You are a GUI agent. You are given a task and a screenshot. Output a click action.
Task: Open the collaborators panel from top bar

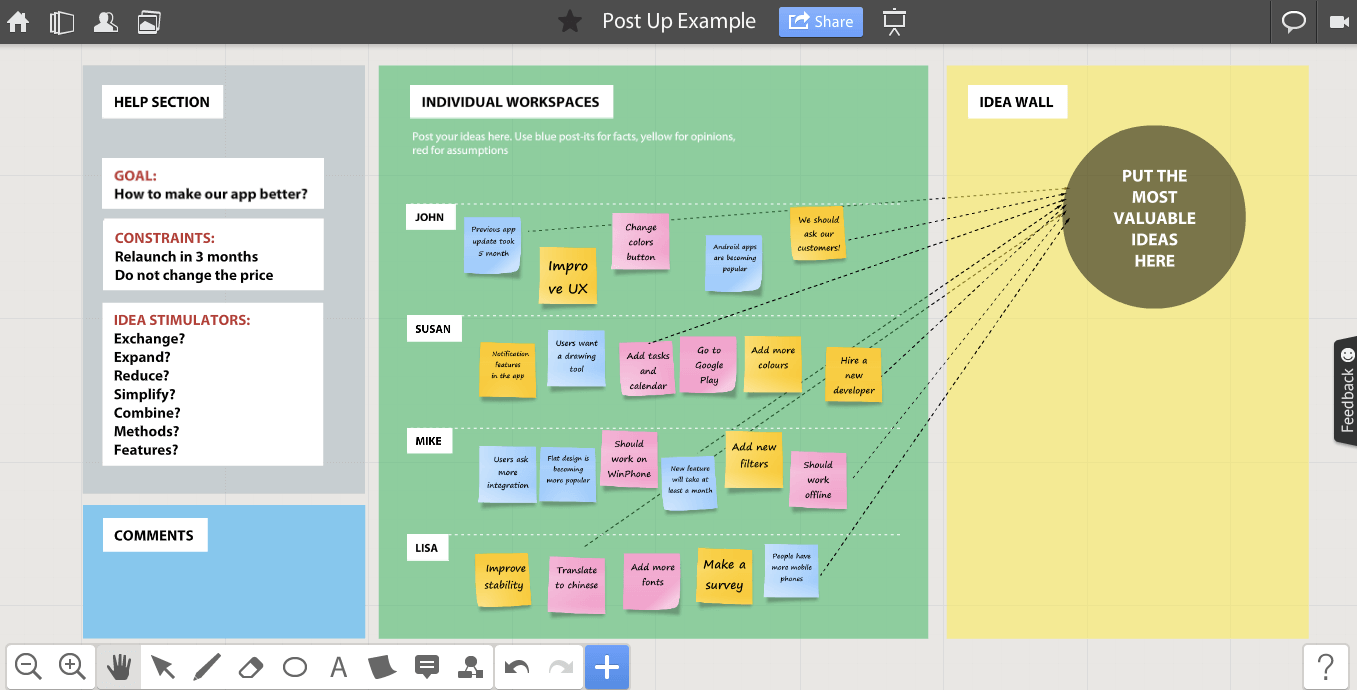pyautogui.click(x=106, y=21)
